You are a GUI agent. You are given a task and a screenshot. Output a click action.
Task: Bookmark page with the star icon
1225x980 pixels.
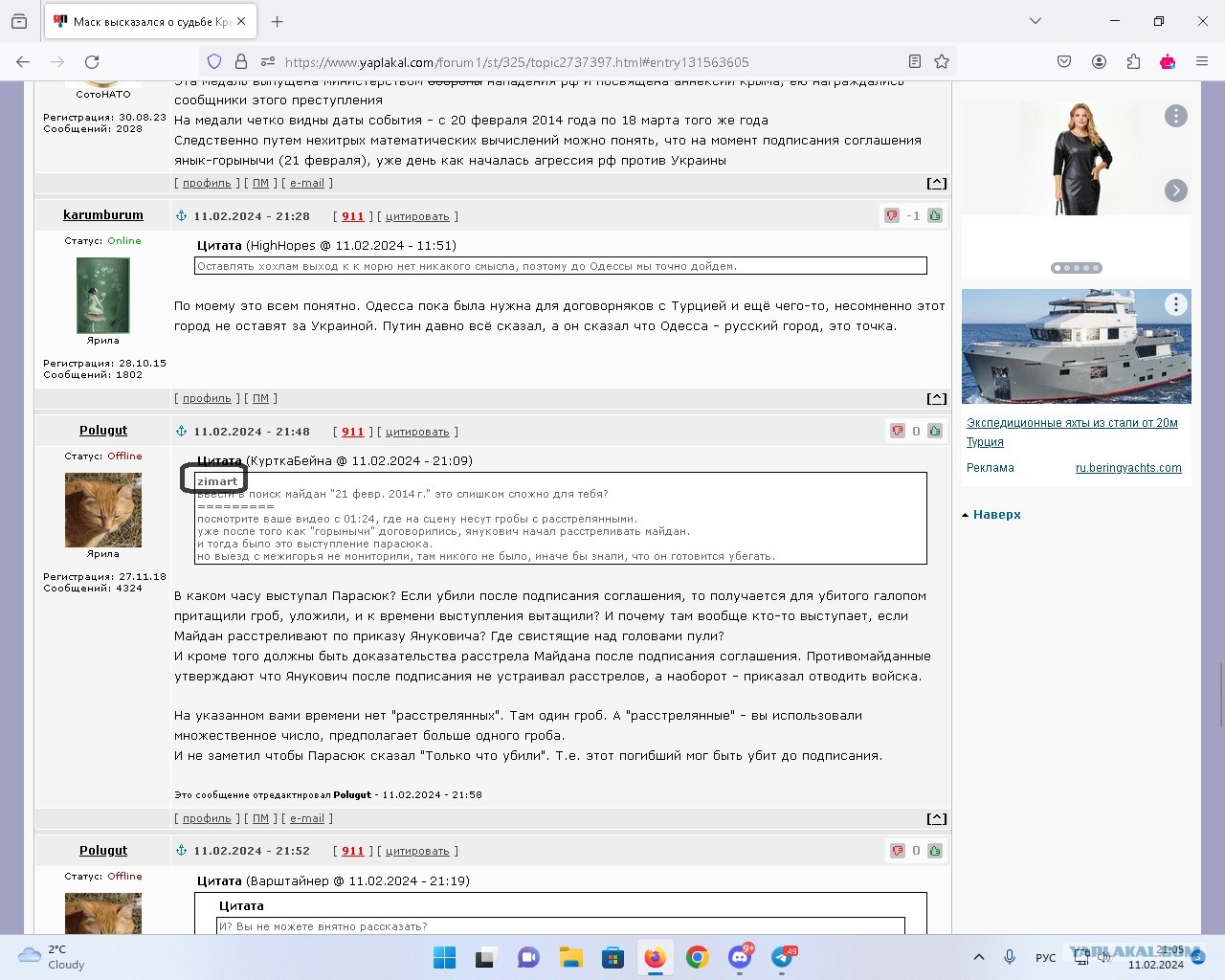[942, 61]
